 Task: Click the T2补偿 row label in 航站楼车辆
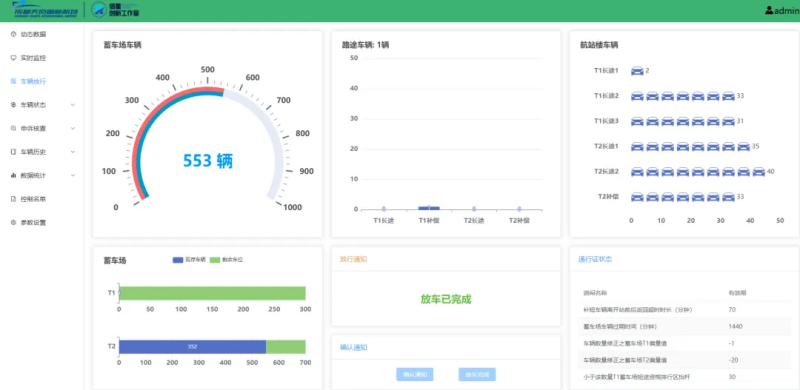point(608,196)
